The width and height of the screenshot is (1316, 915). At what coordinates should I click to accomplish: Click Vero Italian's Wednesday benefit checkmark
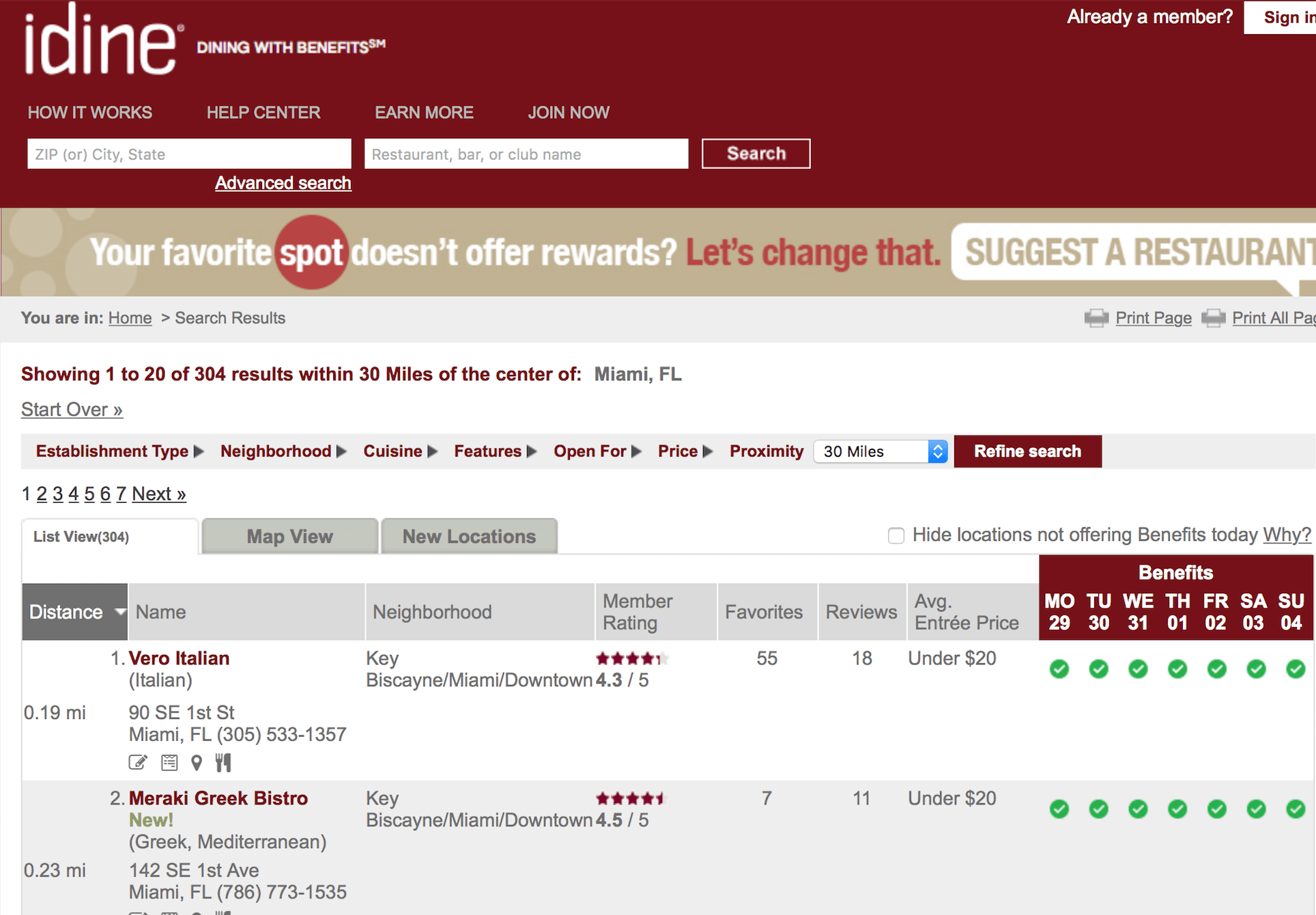point(1138,669)
